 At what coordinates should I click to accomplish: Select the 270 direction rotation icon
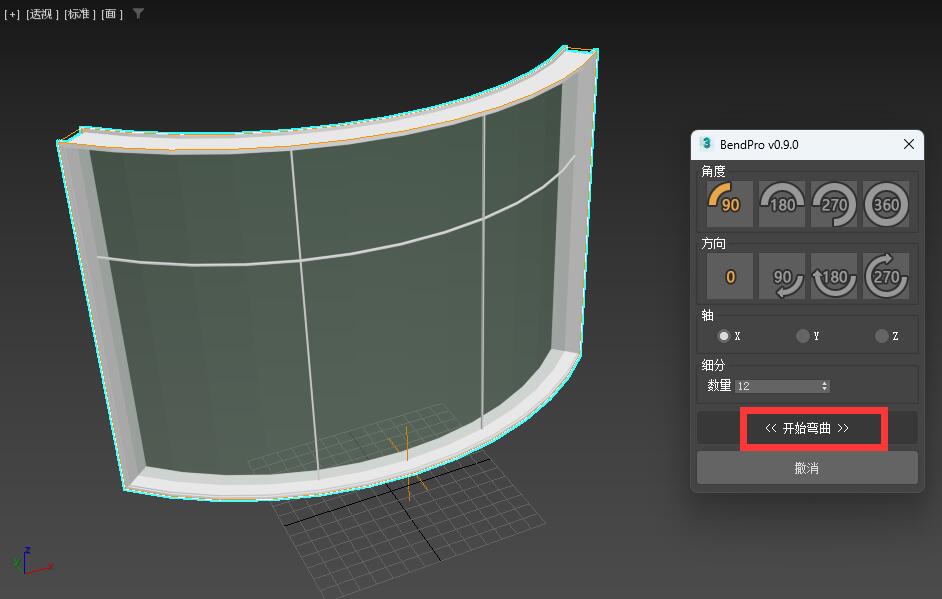point(886,276)
